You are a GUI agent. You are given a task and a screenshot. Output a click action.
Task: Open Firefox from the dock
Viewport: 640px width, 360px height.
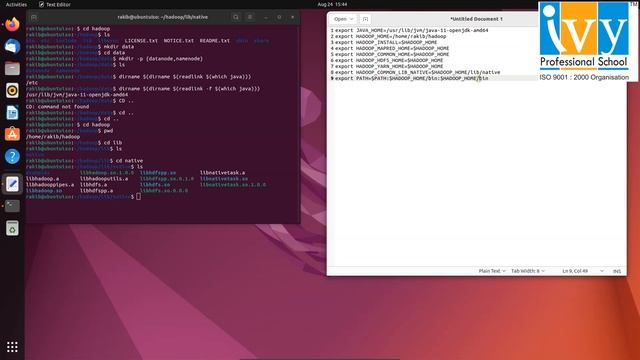click(12, 24)
